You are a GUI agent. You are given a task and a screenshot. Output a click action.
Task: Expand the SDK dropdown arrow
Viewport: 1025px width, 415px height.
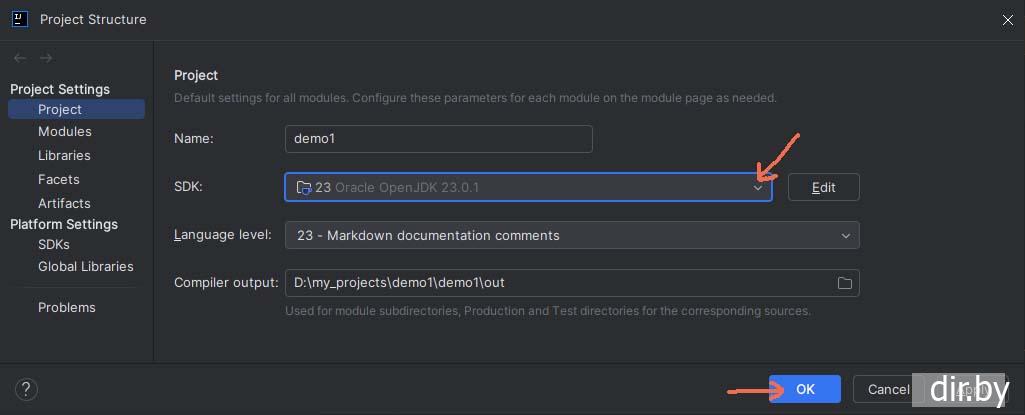point(758,188)
